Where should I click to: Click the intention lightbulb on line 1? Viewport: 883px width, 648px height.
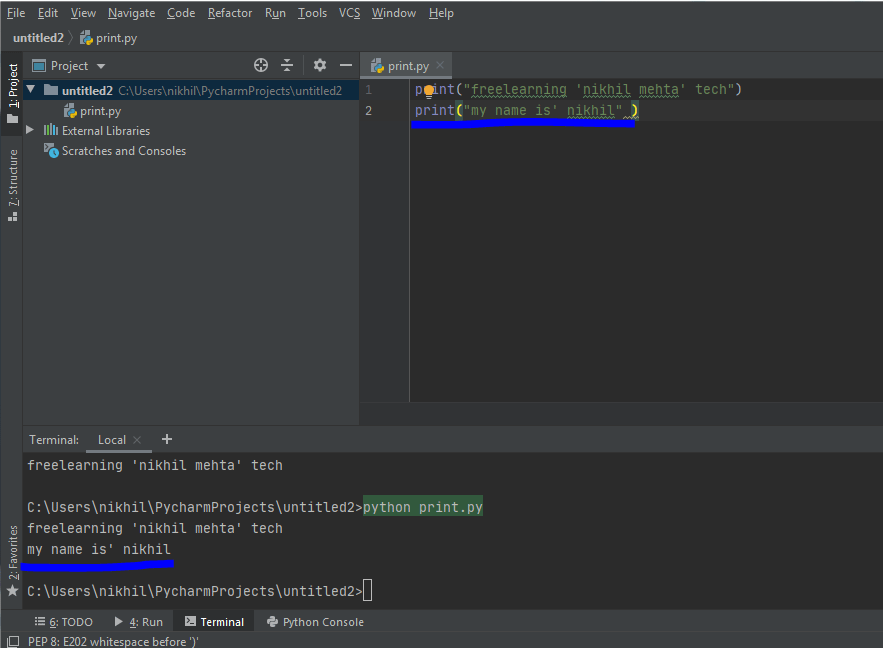[429, 91]
